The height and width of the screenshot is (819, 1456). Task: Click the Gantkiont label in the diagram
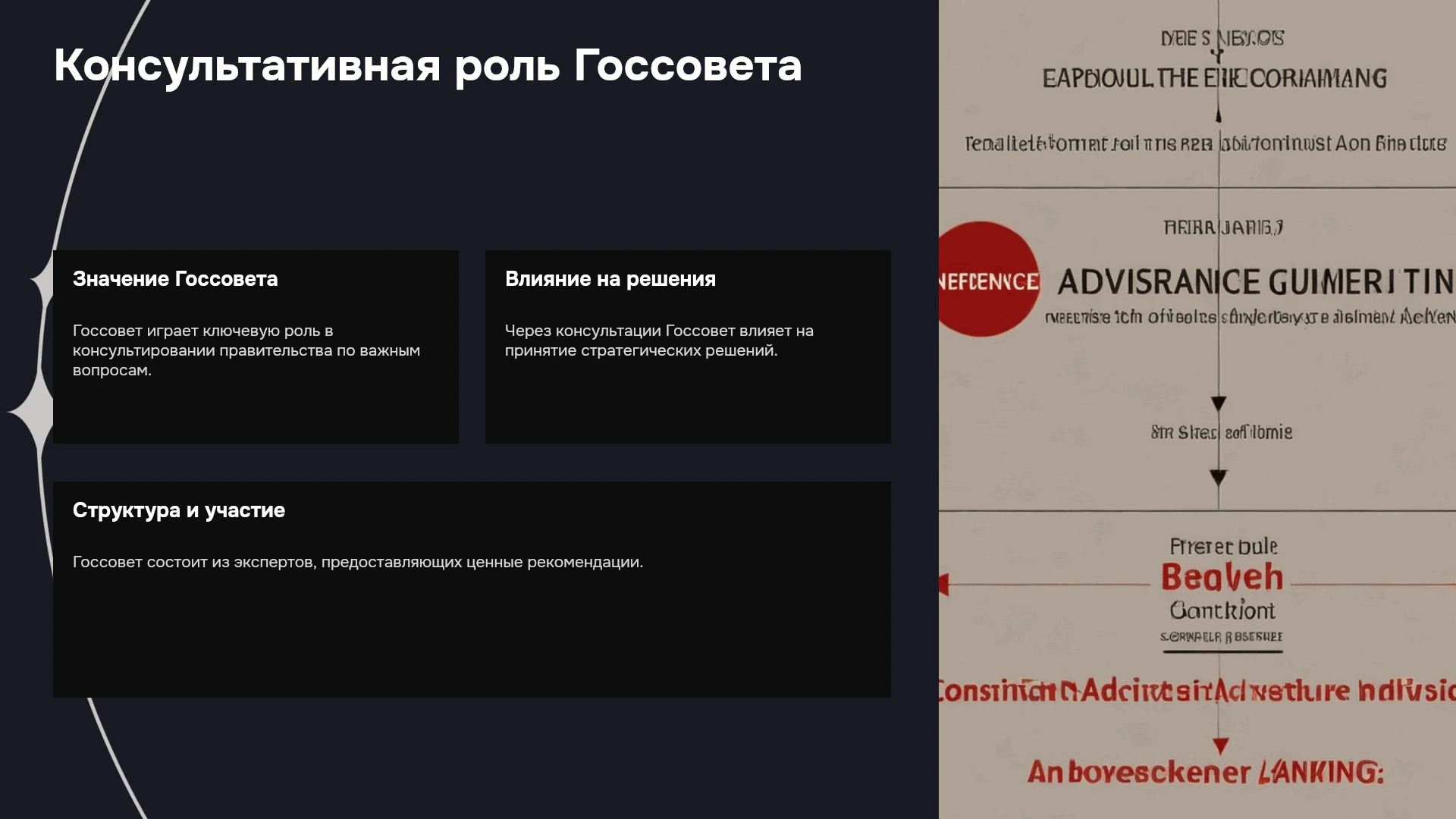click(x=1222, y=610)
